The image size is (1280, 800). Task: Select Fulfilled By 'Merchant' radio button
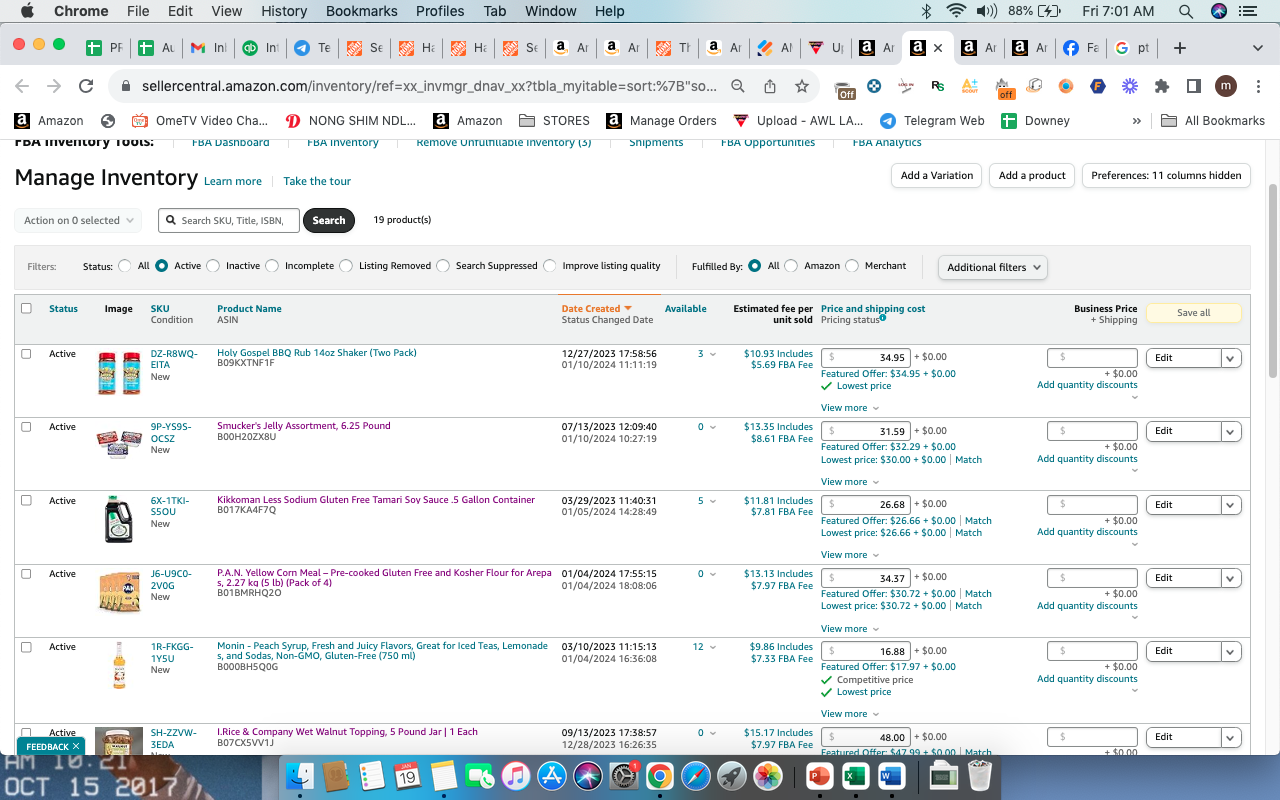852,266
